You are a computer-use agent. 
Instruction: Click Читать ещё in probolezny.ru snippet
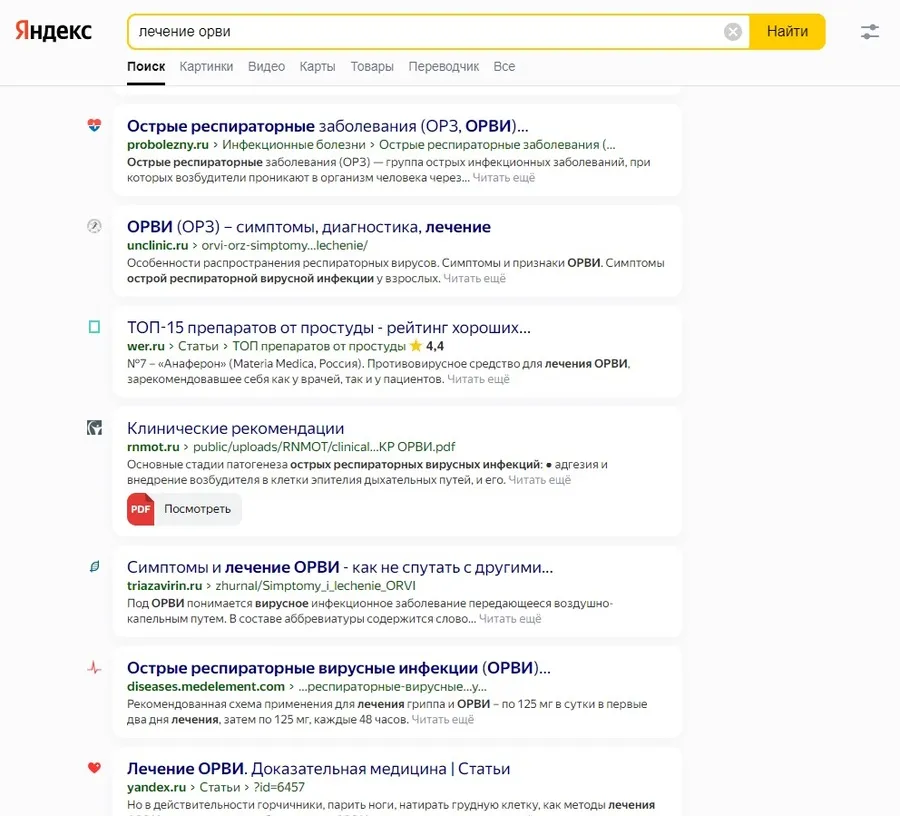[503, 178]
